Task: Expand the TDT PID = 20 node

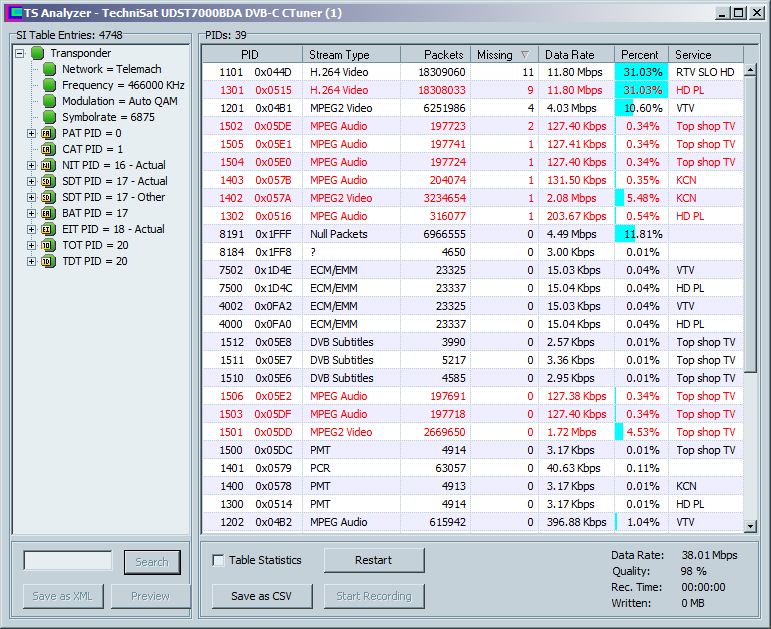Action: pyautogui.click(x=31, y=261)
